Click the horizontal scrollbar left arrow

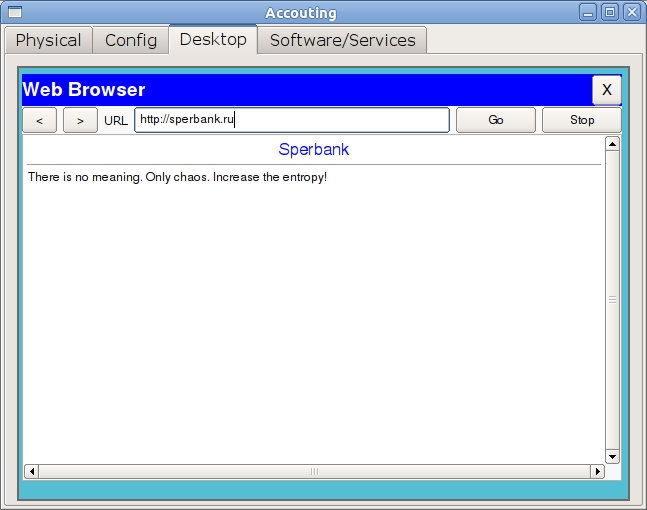coord(31,471)
